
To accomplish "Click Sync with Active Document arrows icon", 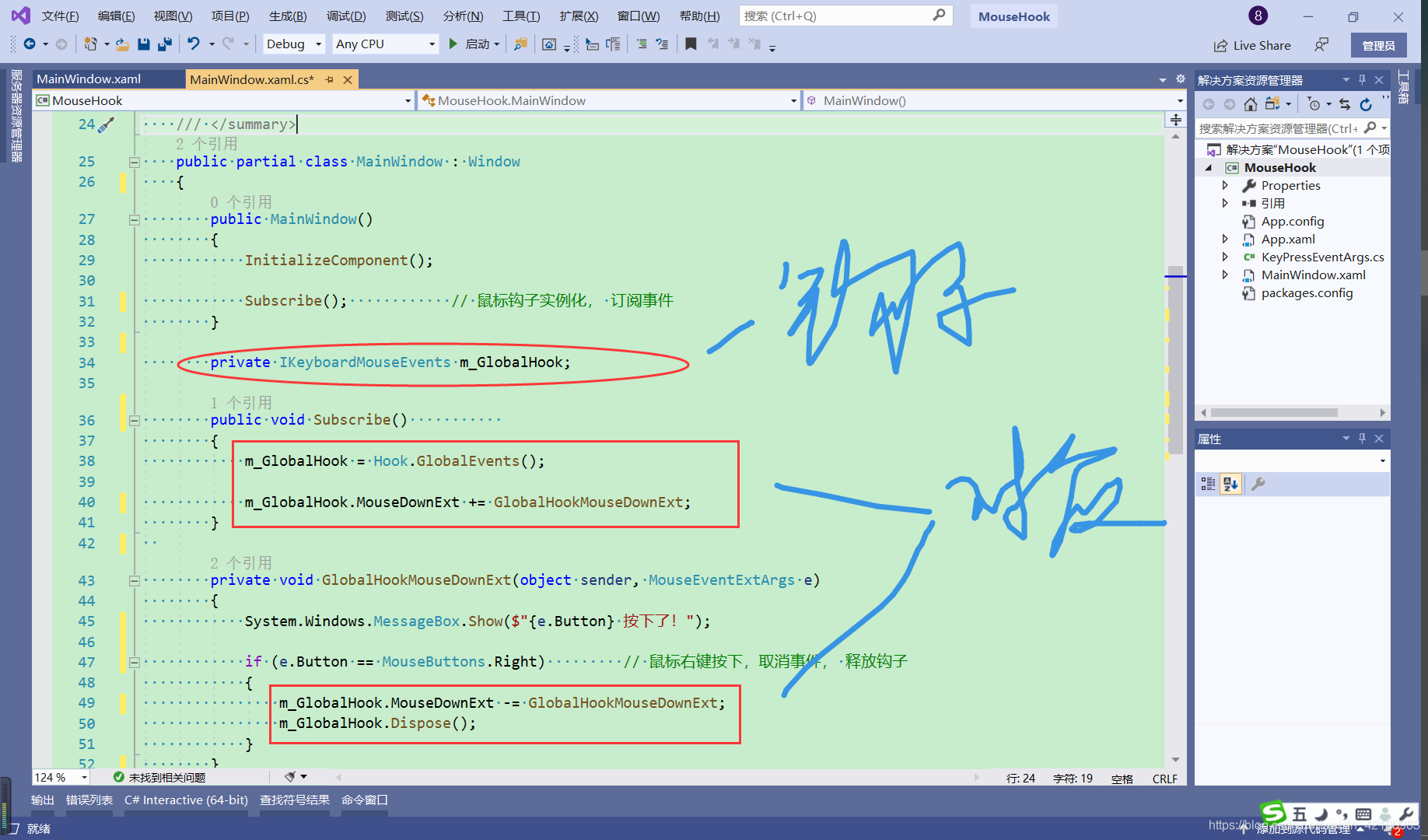I will point(1345,104).
